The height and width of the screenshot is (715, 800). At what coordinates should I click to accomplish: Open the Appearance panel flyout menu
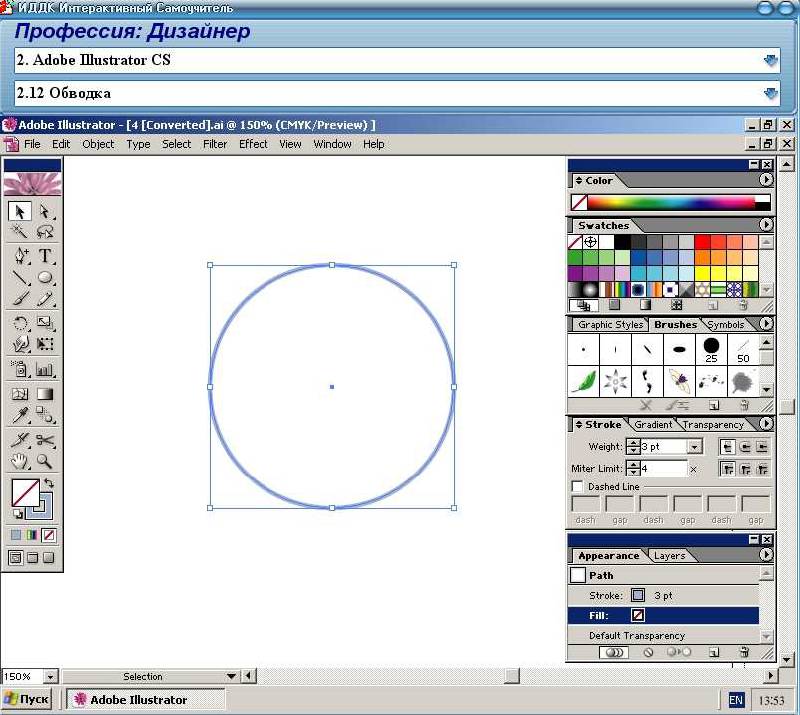[766, 555]
